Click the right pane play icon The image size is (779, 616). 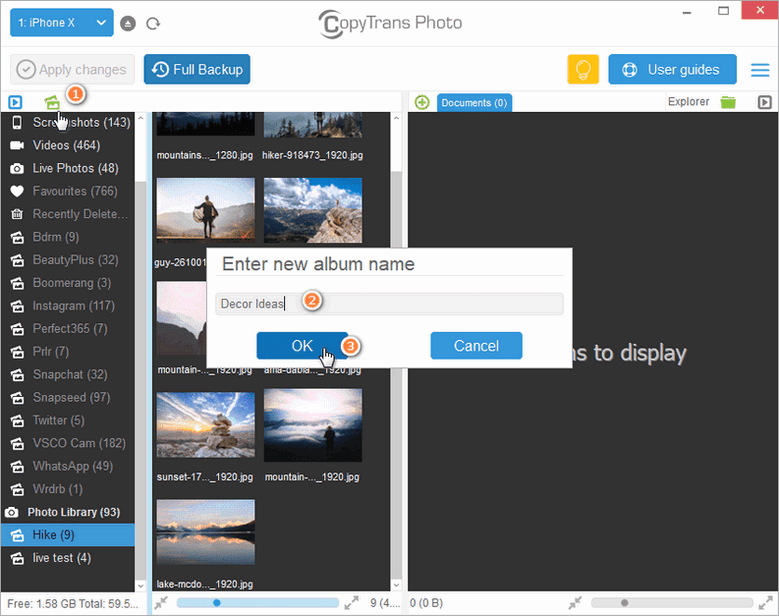click(x=764, y=102)
